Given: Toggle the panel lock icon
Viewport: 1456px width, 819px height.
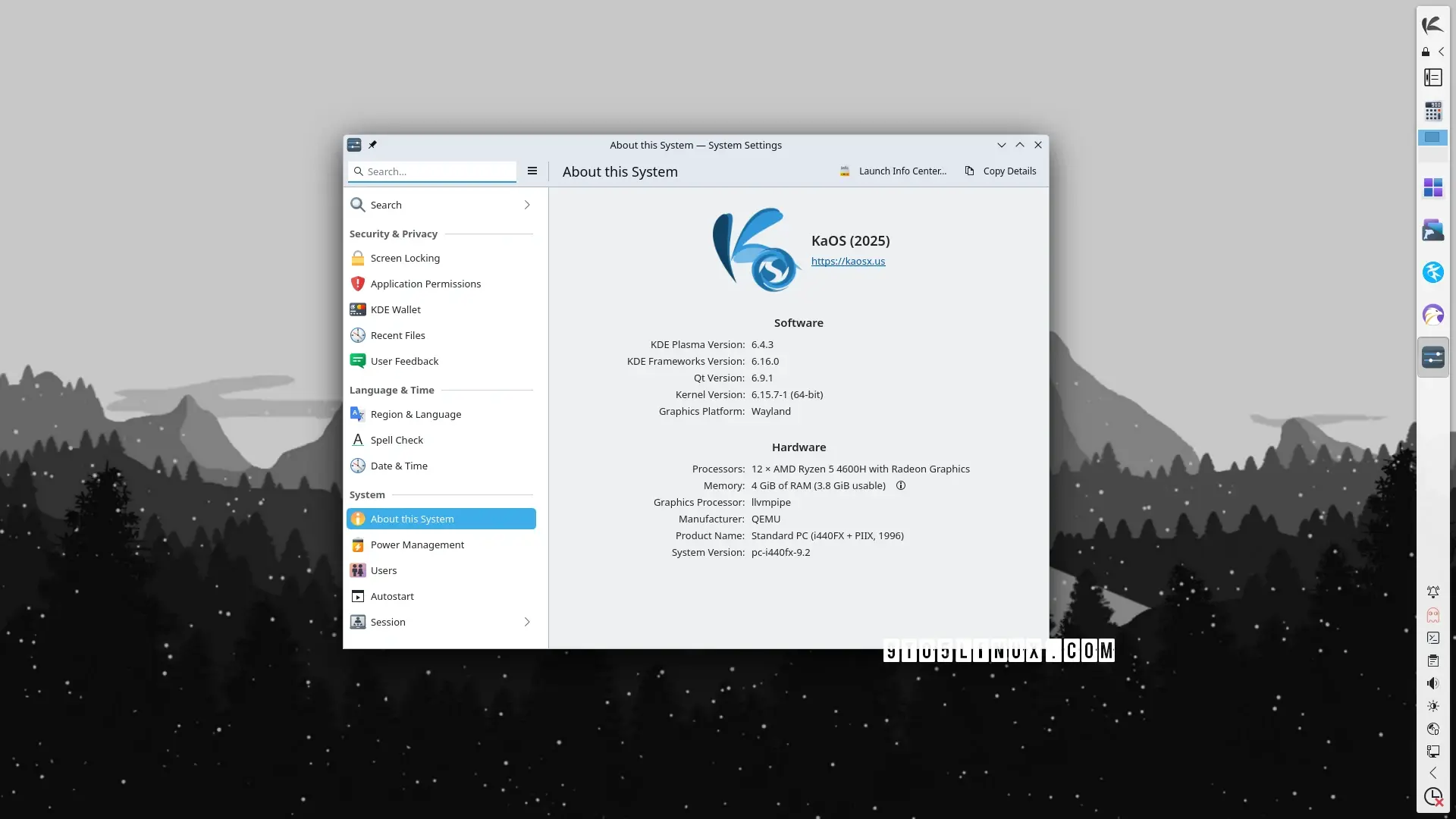Looking at the screenshot, I should 1426,52.
